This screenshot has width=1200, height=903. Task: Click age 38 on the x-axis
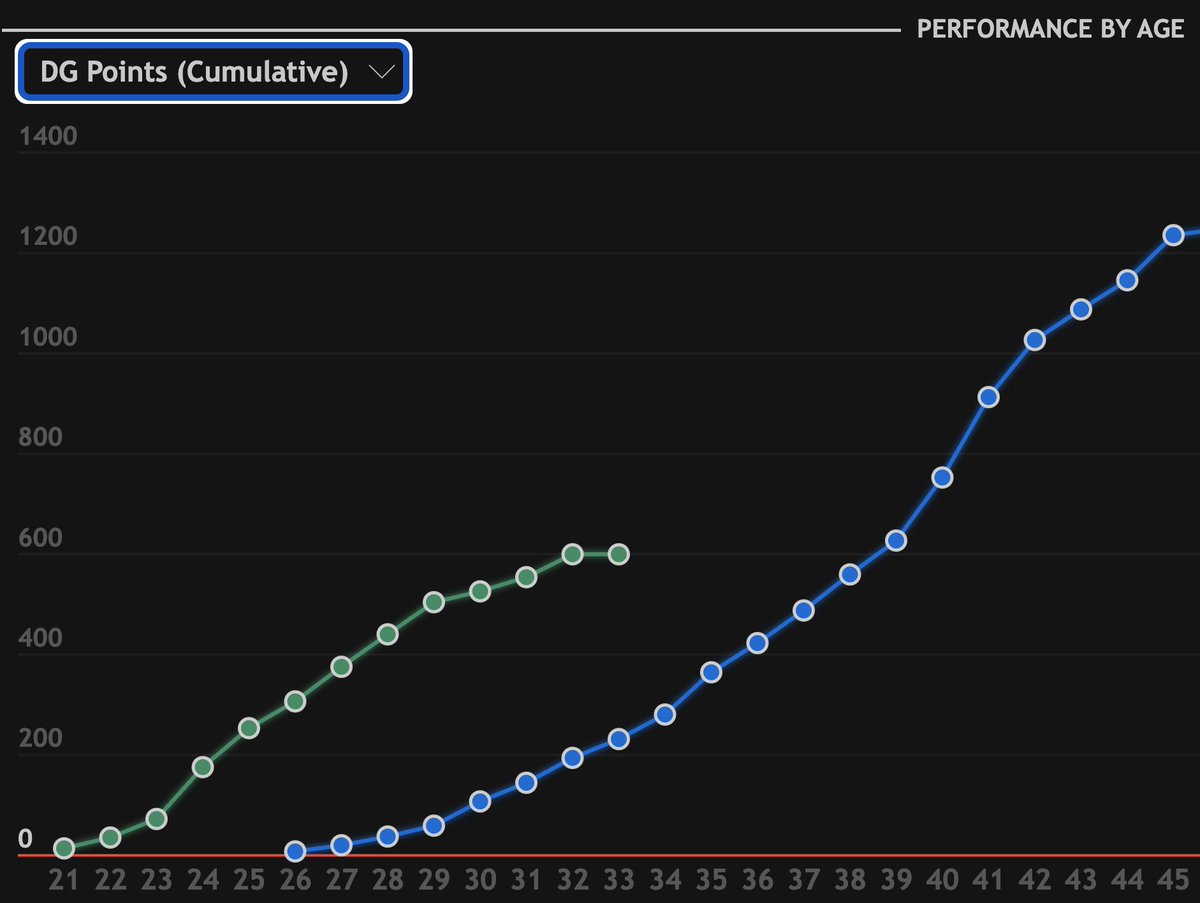coord(850,880)
